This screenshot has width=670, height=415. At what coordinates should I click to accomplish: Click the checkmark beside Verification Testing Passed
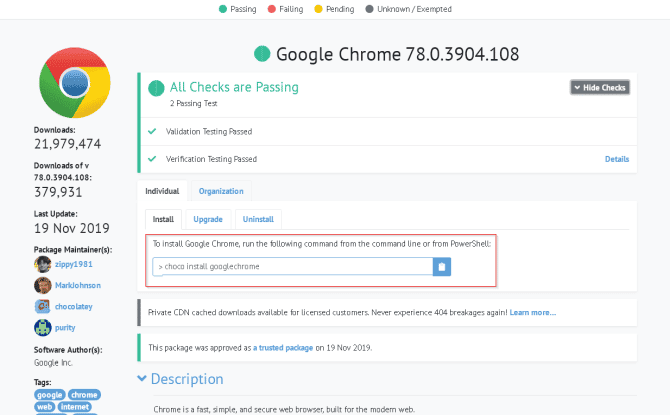[152, 159]
